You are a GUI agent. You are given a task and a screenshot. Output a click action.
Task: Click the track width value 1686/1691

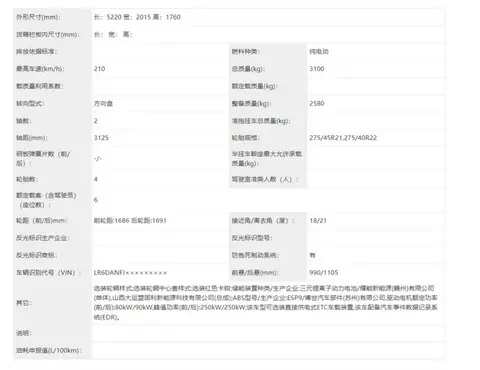pyautogui.click(x=130, y=221)
